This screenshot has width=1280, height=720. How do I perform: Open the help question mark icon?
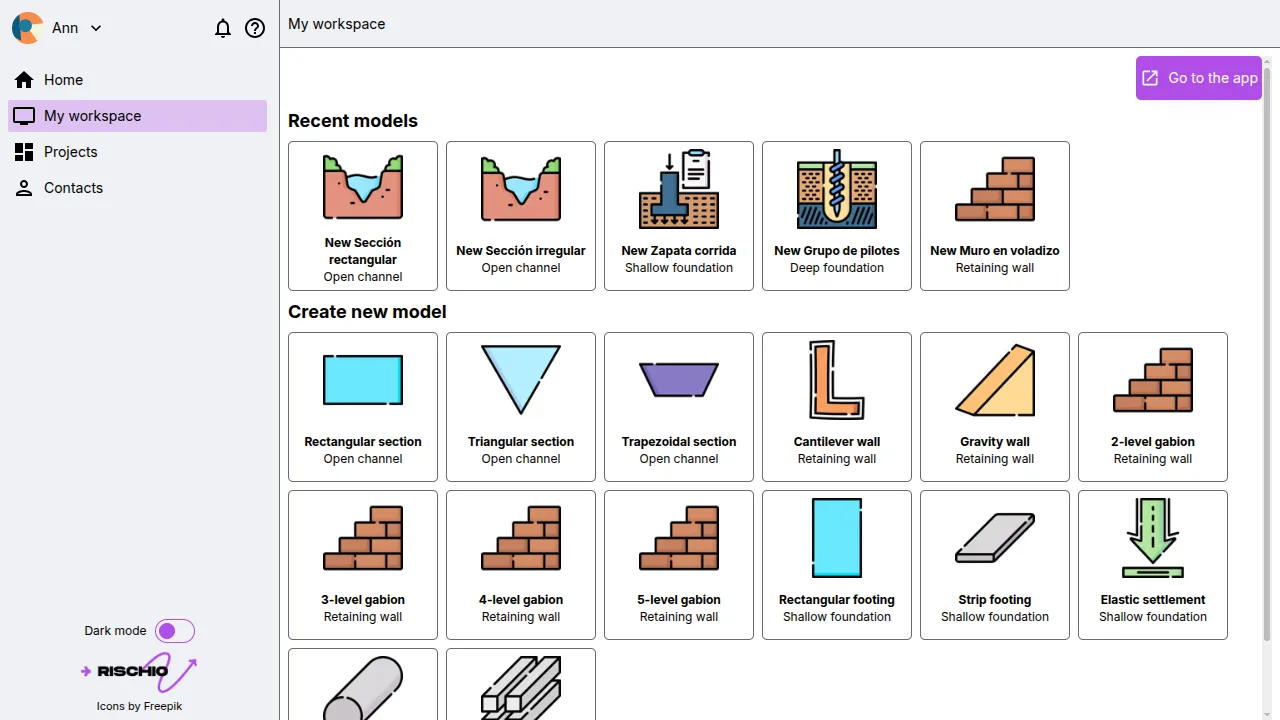(x=255, y=28)
